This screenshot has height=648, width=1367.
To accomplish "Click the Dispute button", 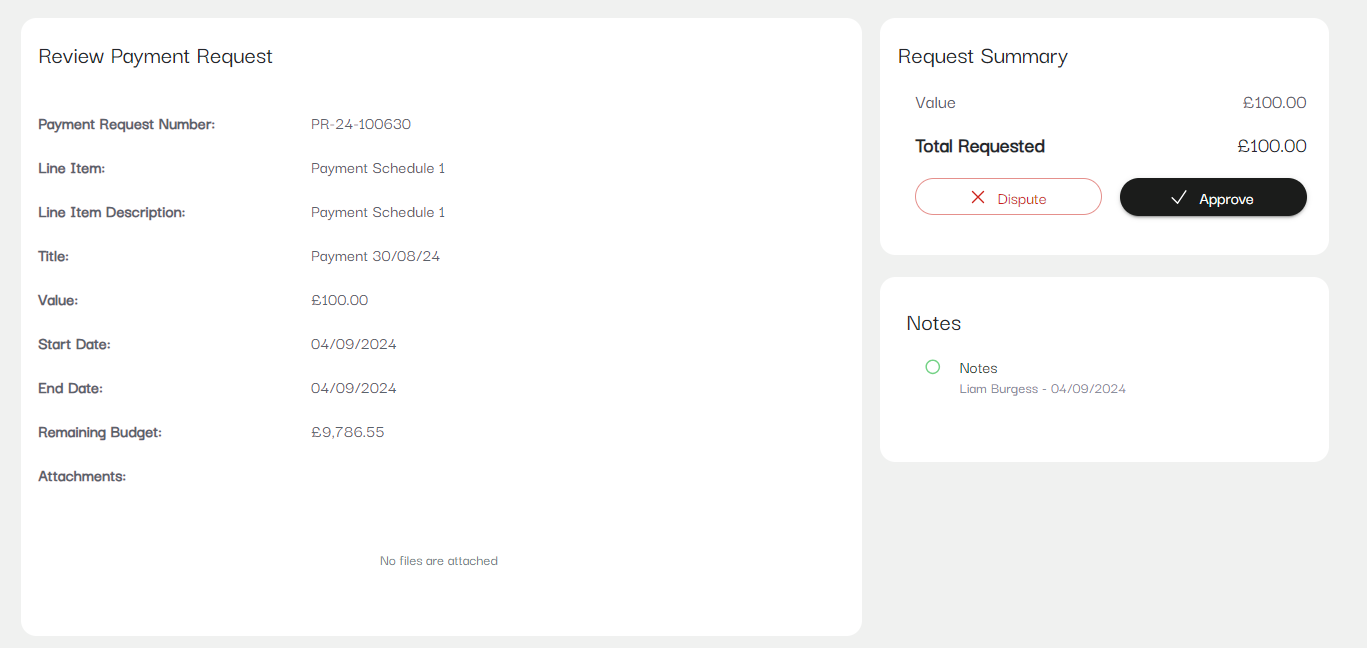I will pyautogui.click(x=1008, y=197).
